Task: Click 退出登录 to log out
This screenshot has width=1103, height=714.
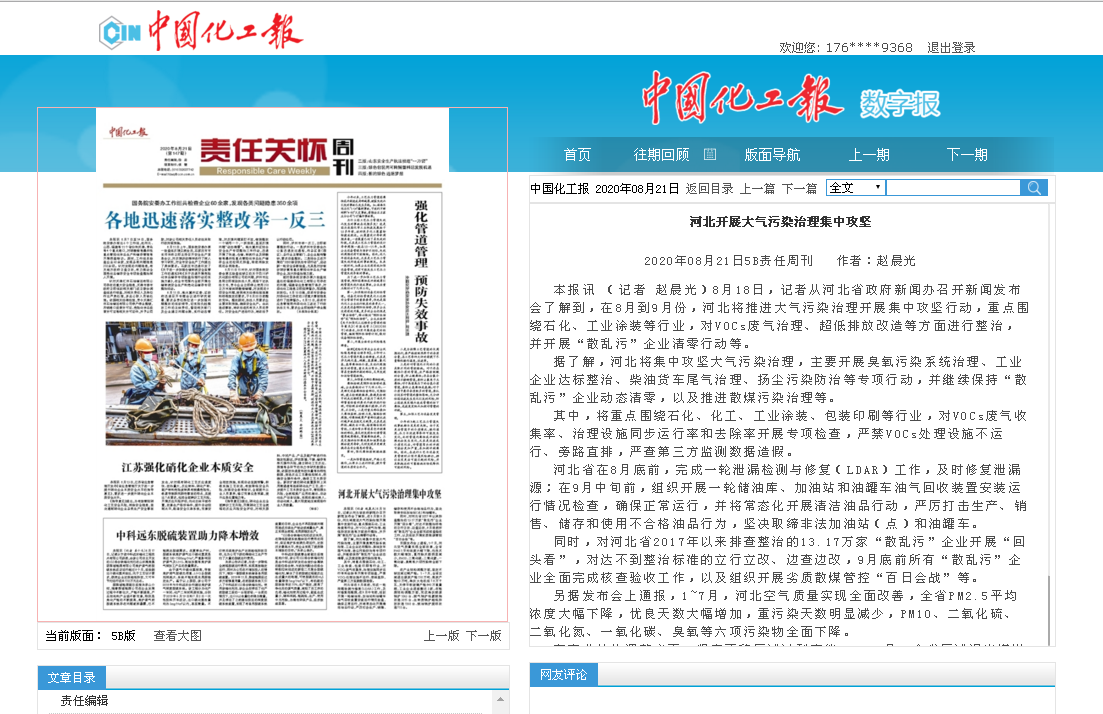Action: 951,47
